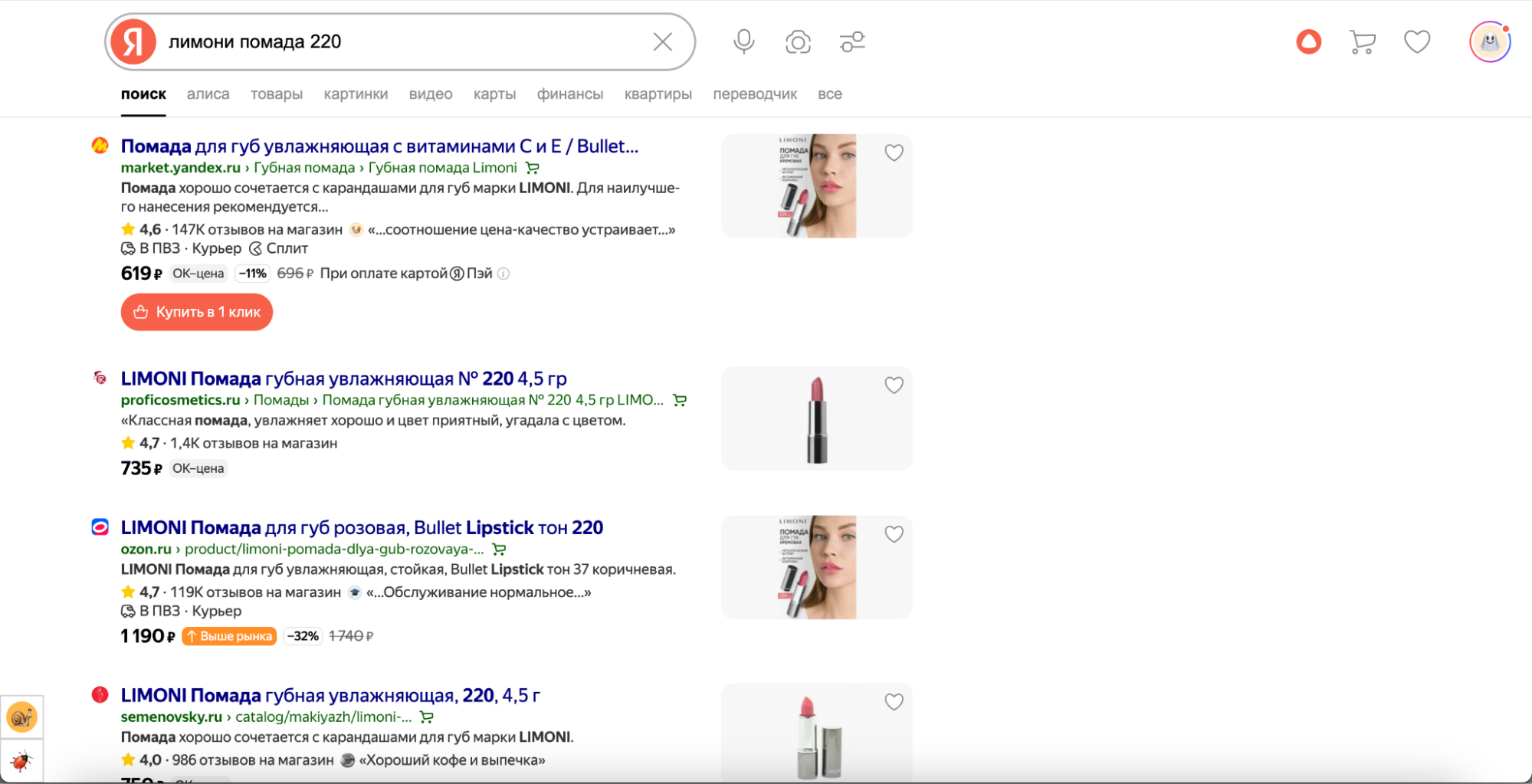Open the shopping cart icon
Image resolution: width=1532 pixels, height=784 pixels.
1363,41
